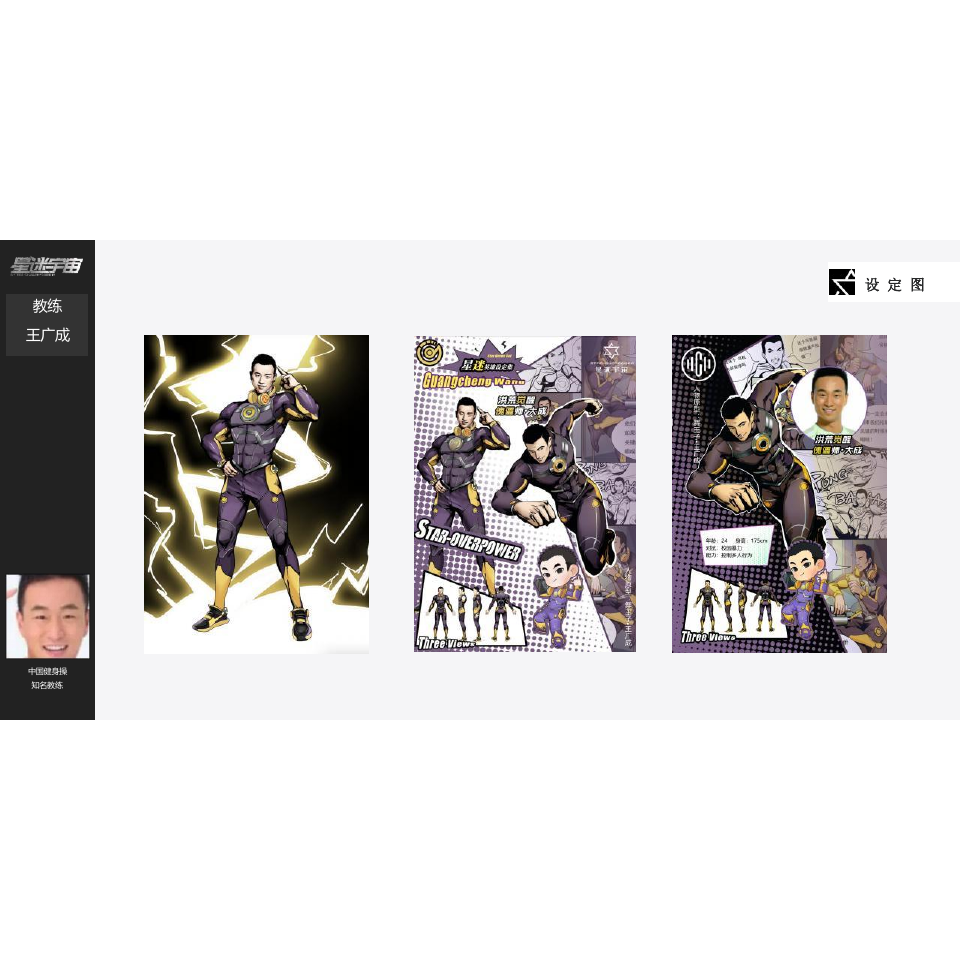The height and width of the screenshot is (960, 960).
Task: Click the 设定图 heading label
Action: tap(894, 285)
